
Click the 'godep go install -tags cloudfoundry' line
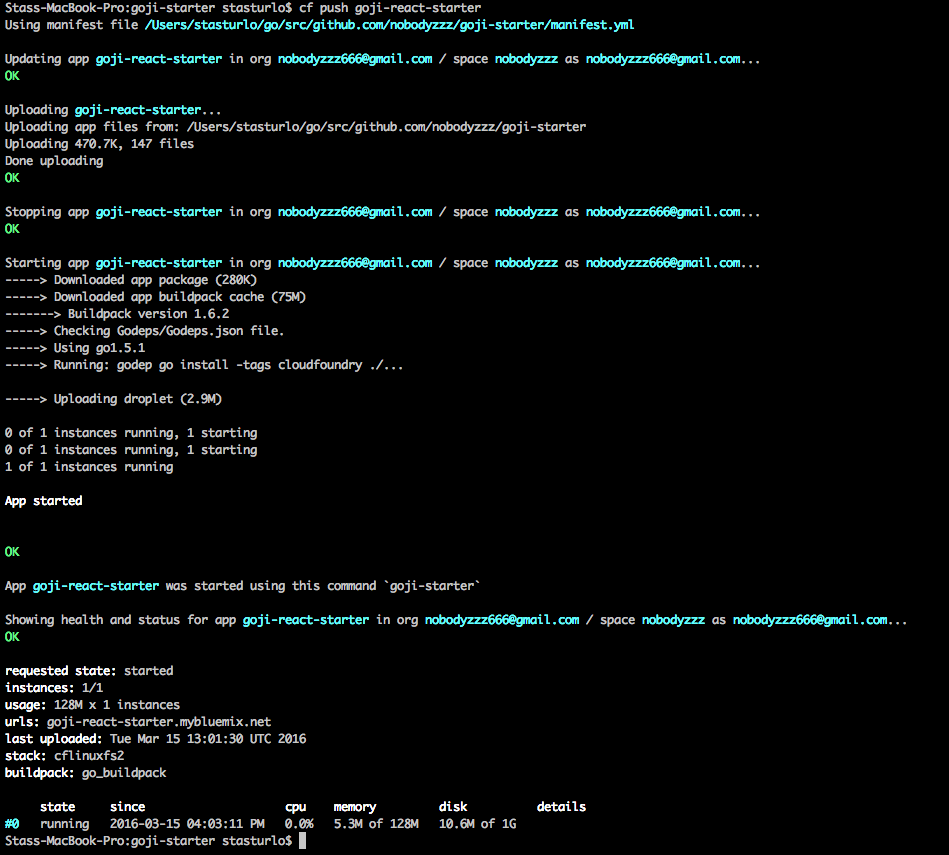[204, 365]
